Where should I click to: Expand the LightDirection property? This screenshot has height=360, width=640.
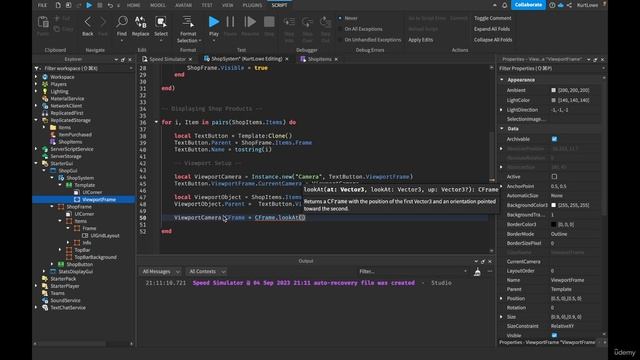(502, 110)
